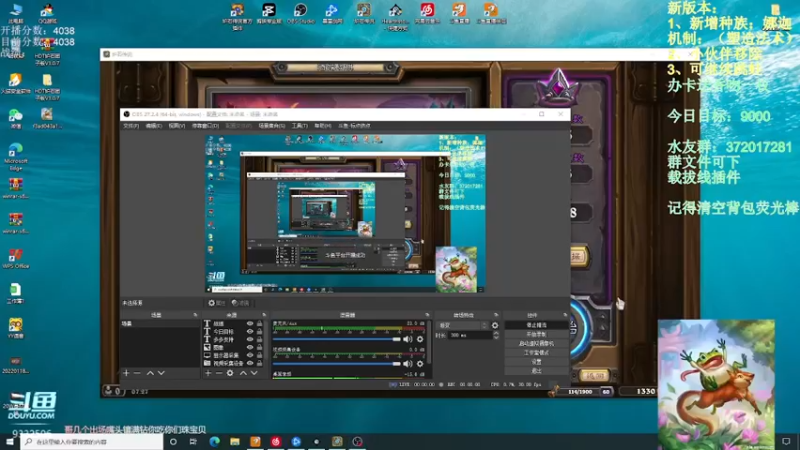Toggle lock on the 视频采集设备 source
Screen dimensions: 800x450
pyautogui.click(x=259, y=363)
